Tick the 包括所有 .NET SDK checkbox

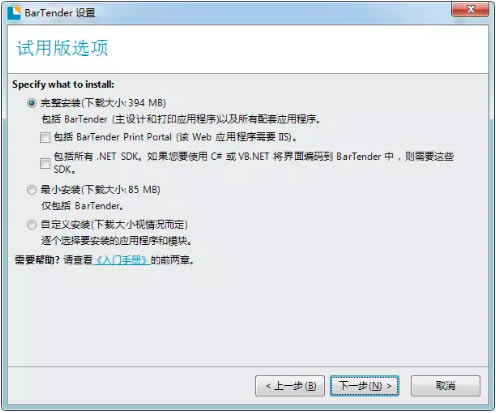pos(45,163)
